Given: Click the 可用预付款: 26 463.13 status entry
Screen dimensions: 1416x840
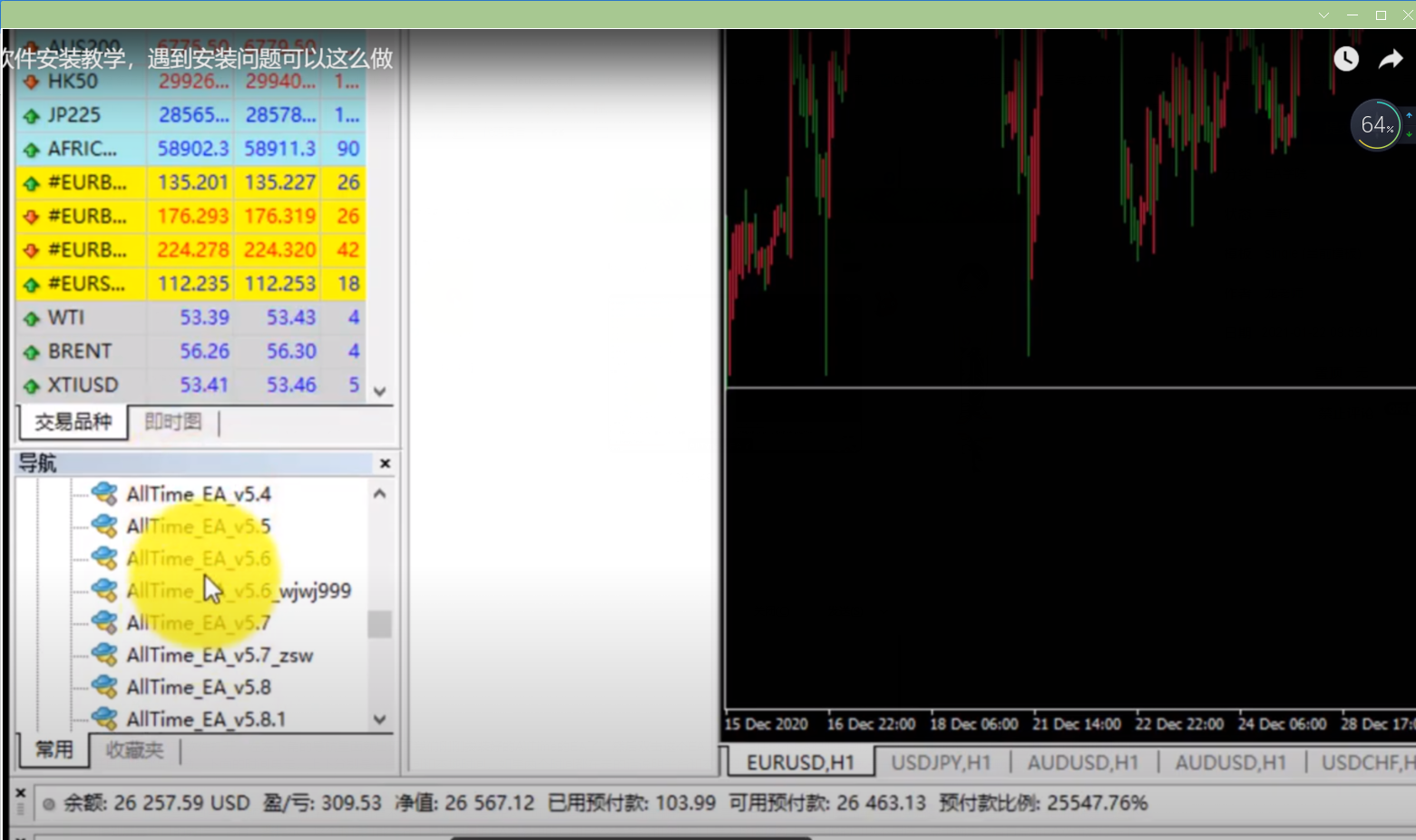Looking at the screenshot, I should coord(827,803).
